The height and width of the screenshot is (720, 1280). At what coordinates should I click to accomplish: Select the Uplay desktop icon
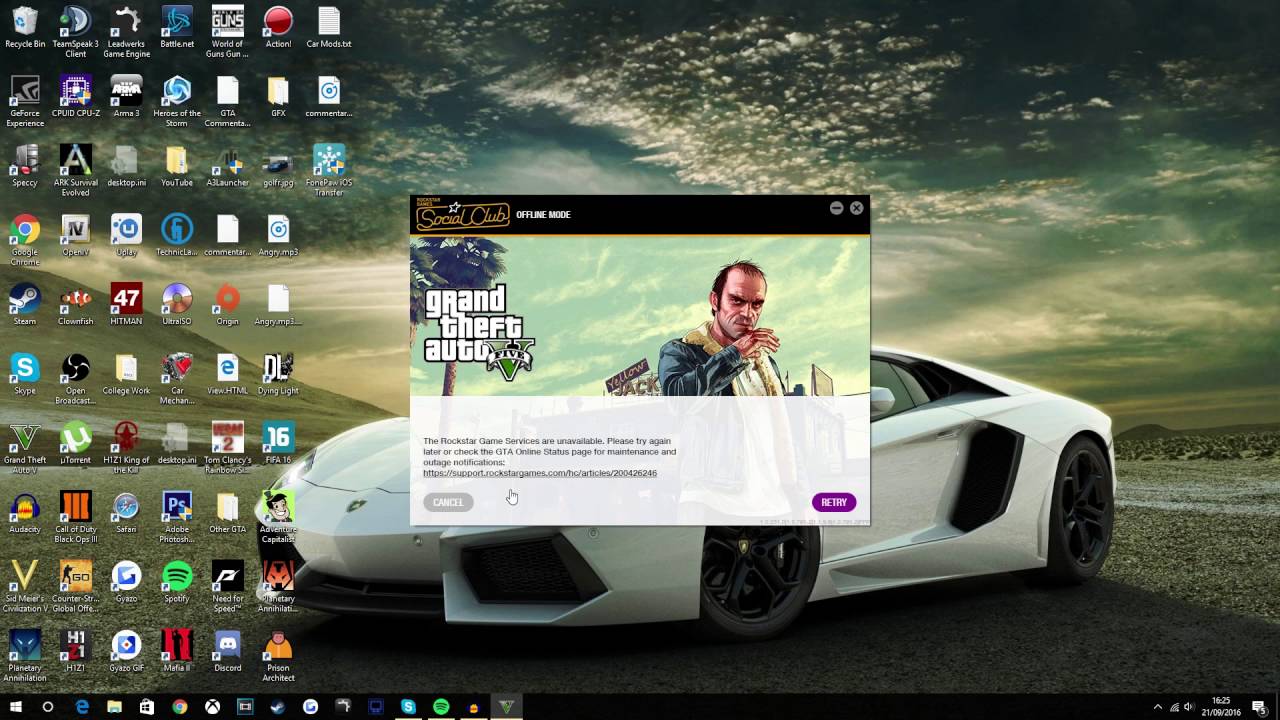click(127, 235)
